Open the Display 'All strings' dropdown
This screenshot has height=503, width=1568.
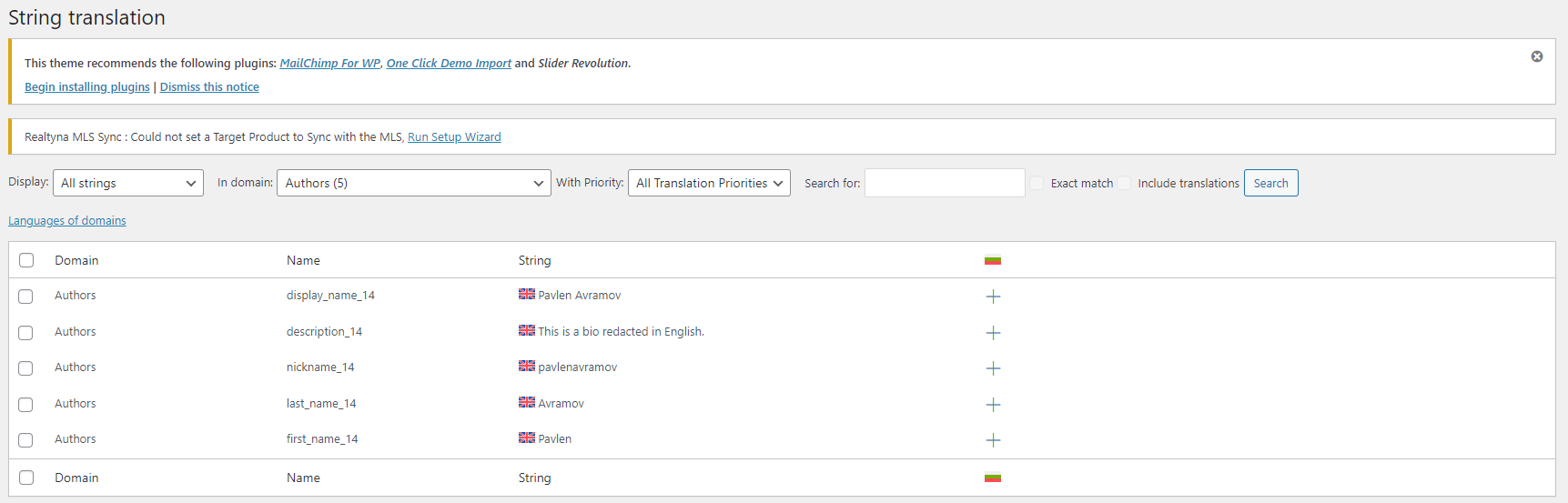click(x=128, y=183)
